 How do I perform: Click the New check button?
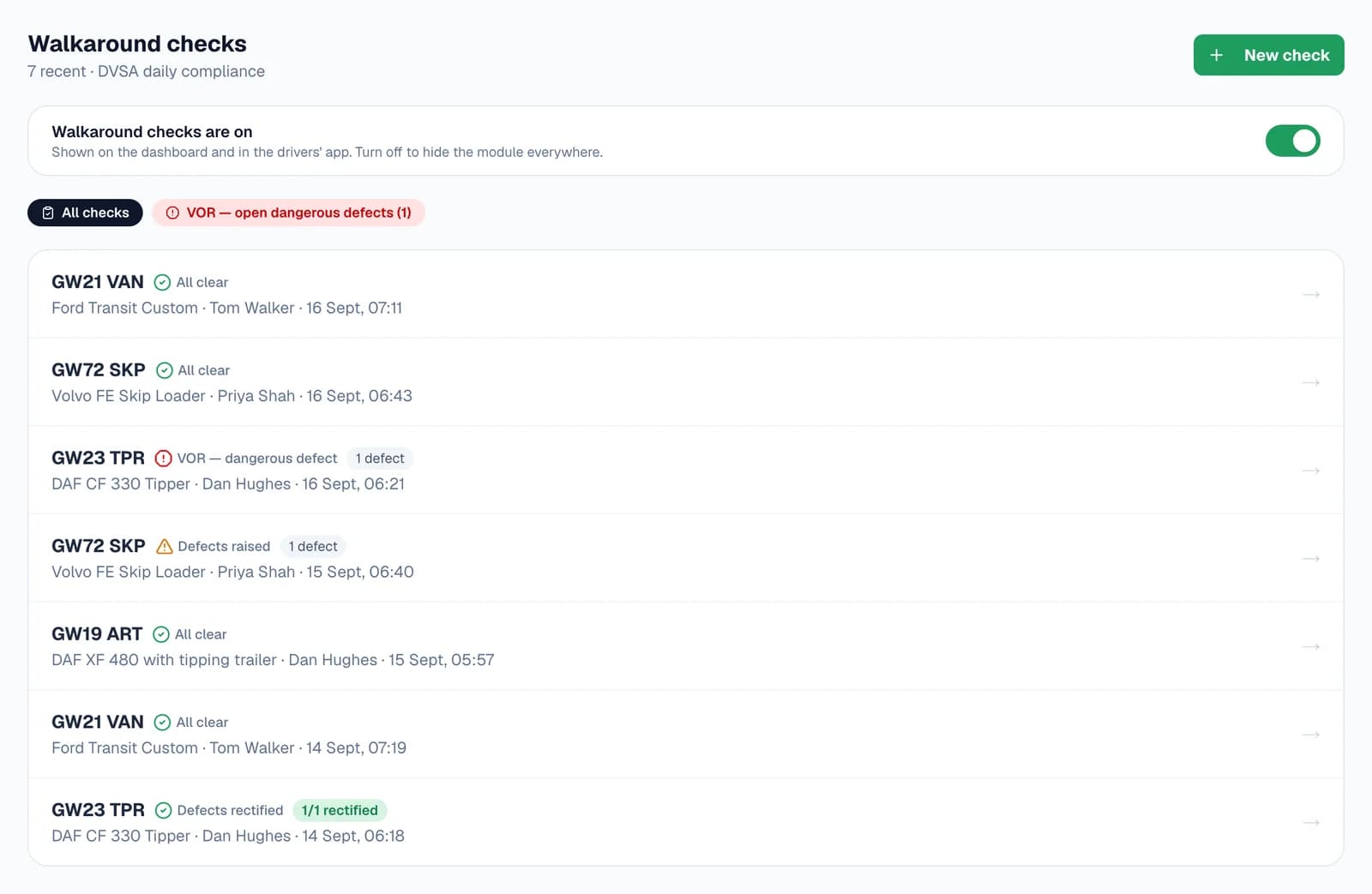click(1268, 55)
